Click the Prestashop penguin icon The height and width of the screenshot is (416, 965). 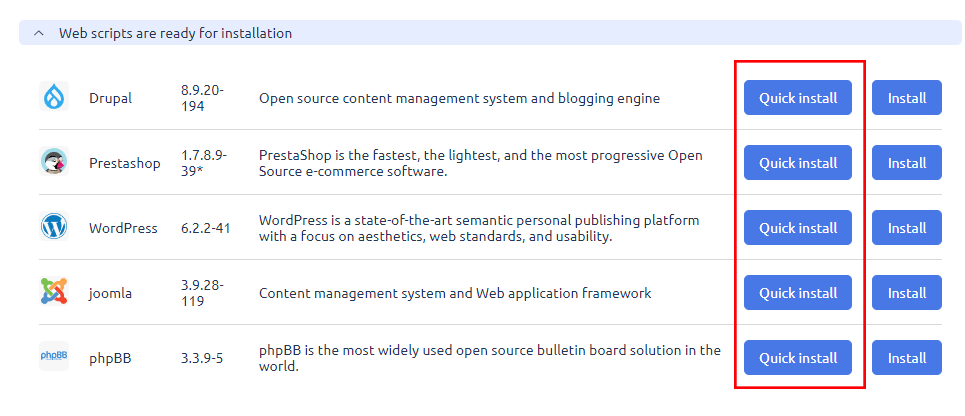point(54,163)
